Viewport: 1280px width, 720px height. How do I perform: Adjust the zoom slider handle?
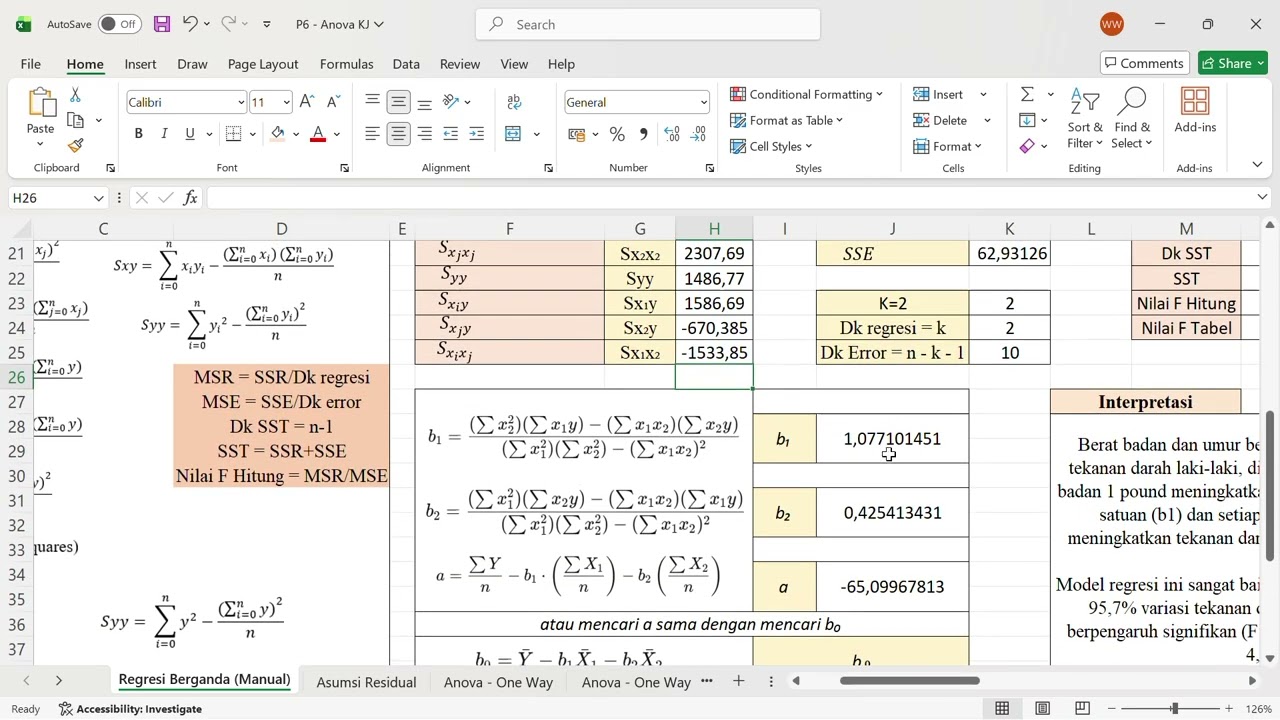click(x=1175, y=709)
